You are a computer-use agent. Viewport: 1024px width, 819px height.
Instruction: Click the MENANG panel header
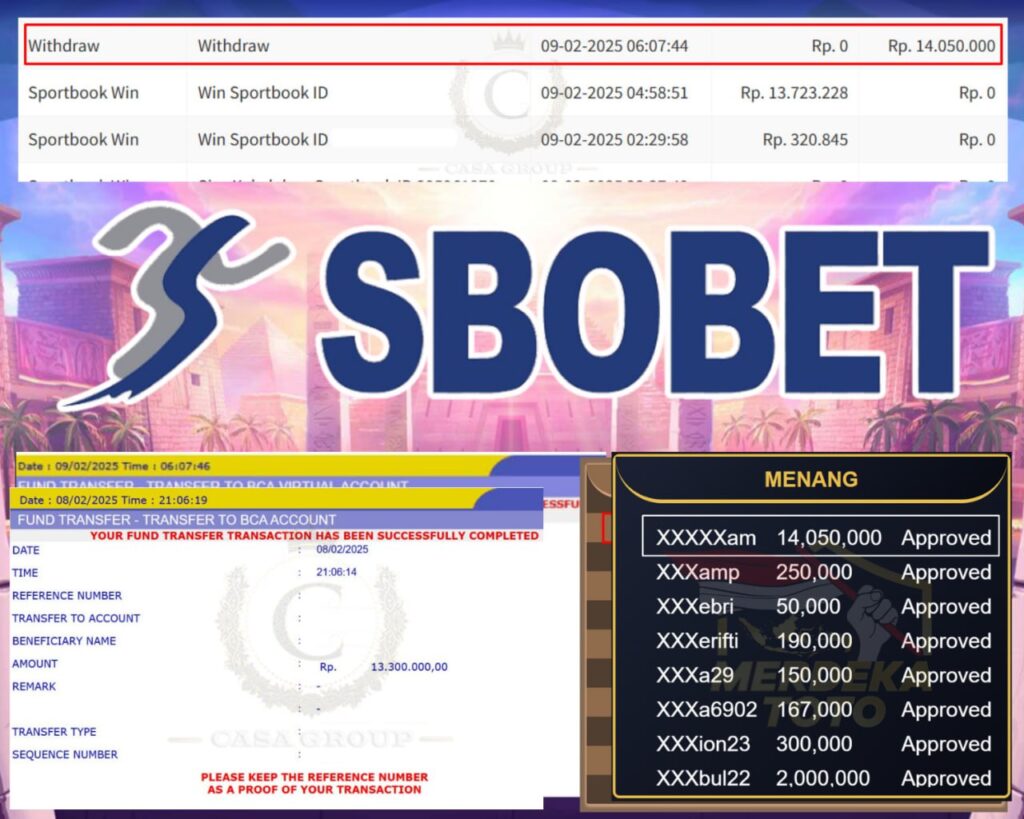click(810, 480)
